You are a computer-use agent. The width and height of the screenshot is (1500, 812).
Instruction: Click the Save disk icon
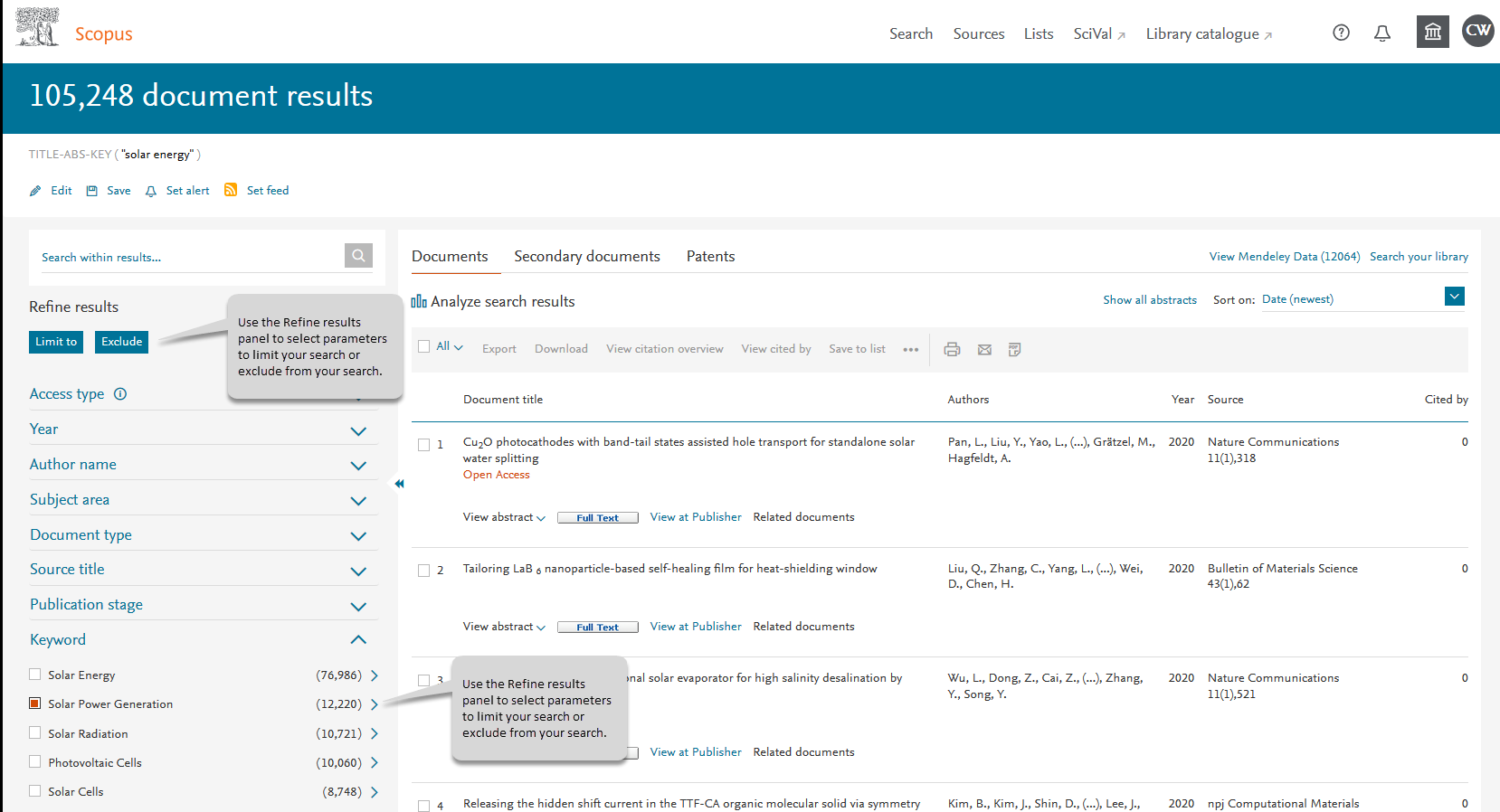pos(91,191)
